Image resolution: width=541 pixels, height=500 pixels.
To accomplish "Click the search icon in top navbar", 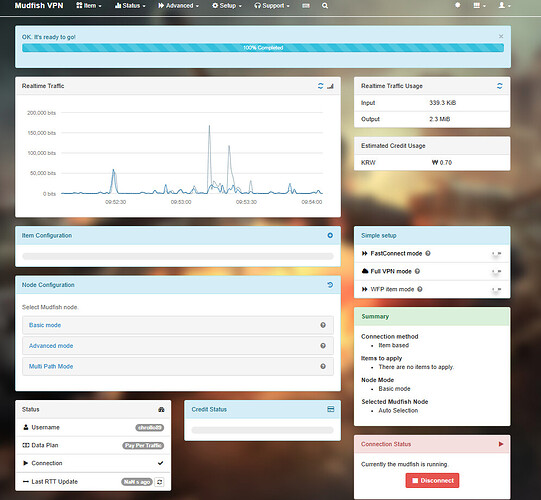I will pos(325,6).
